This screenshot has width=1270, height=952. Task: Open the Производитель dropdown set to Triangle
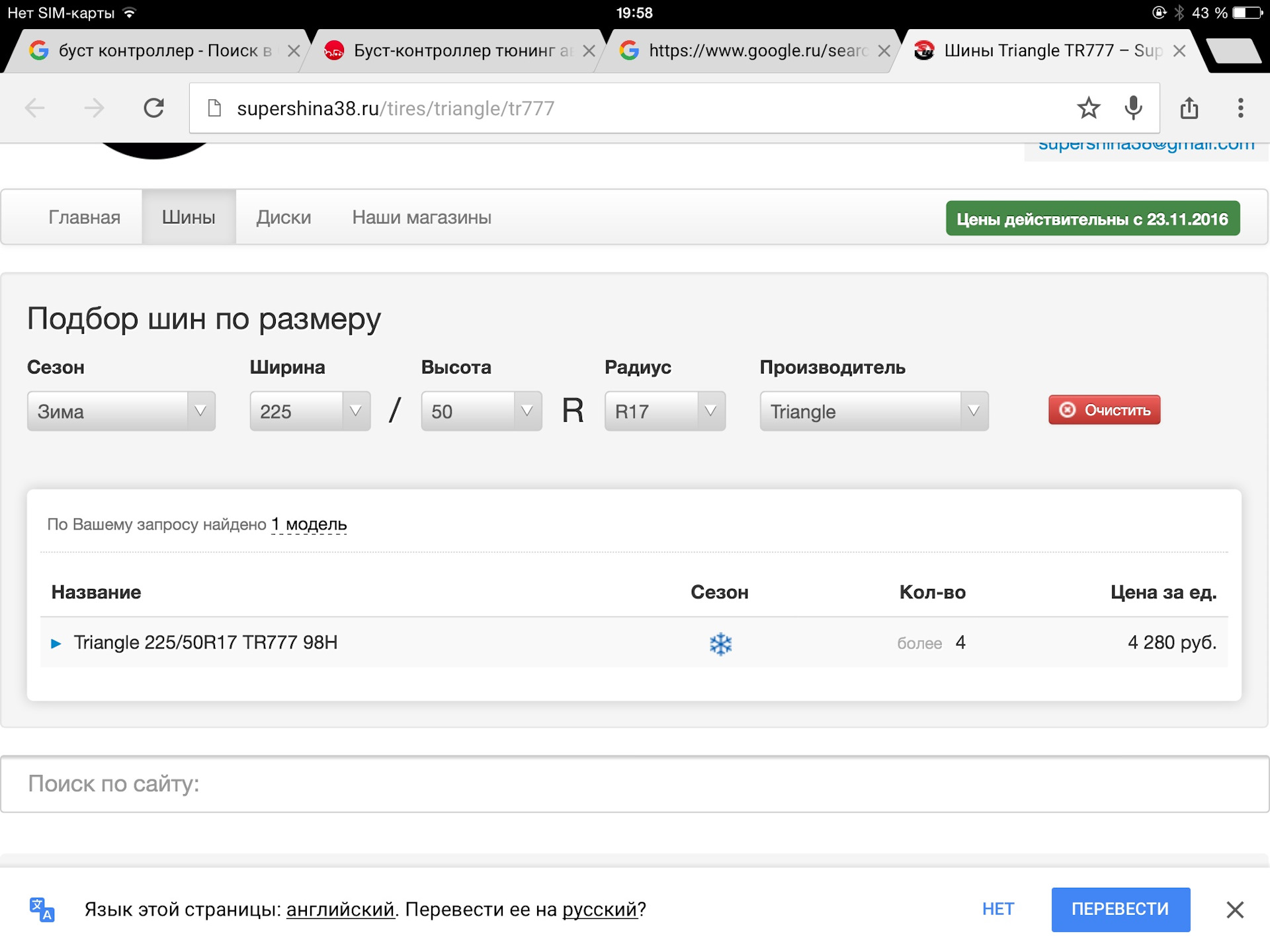click(874, 411)
